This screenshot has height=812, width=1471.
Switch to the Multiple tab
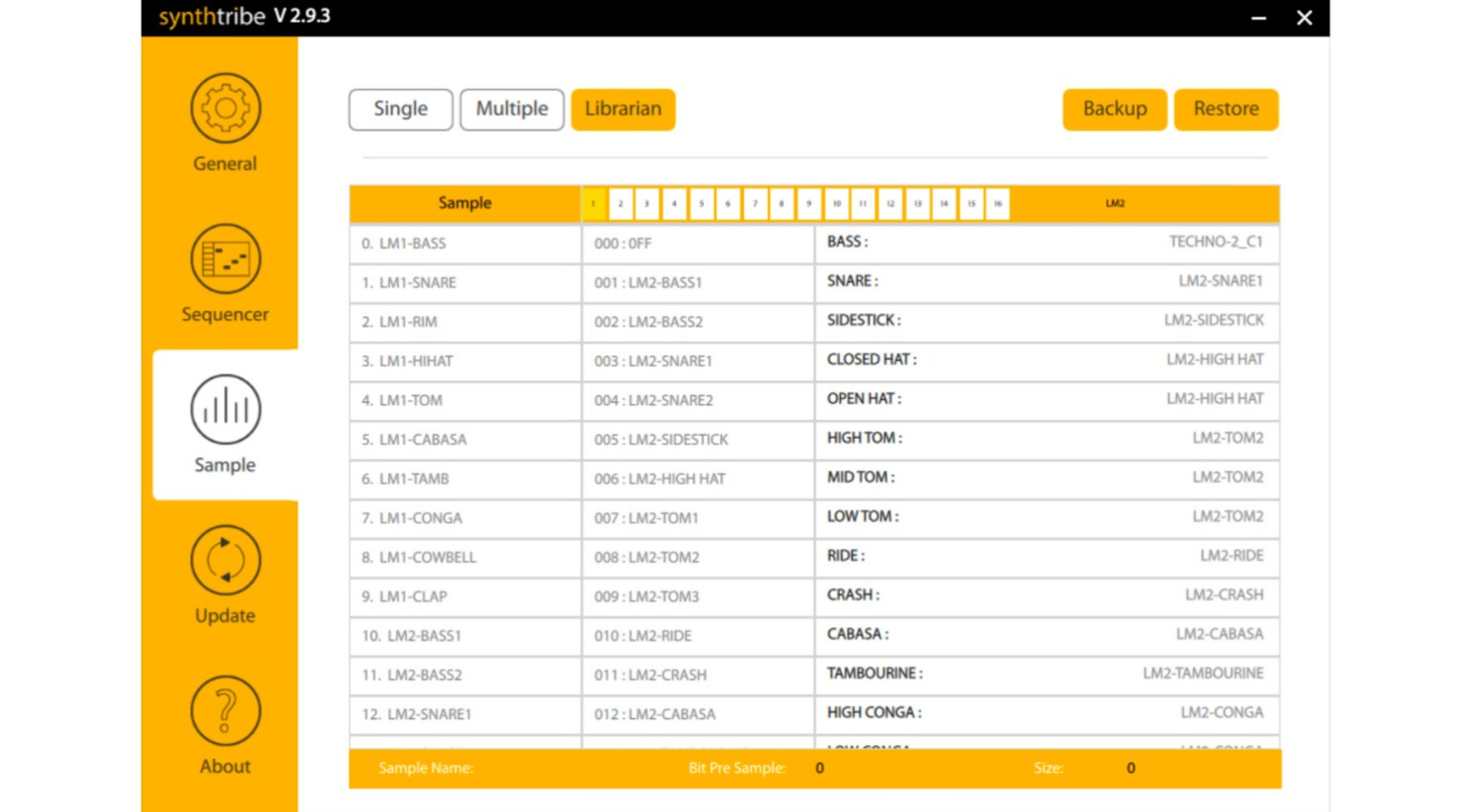pyautogui.click(x=511, y=109)
